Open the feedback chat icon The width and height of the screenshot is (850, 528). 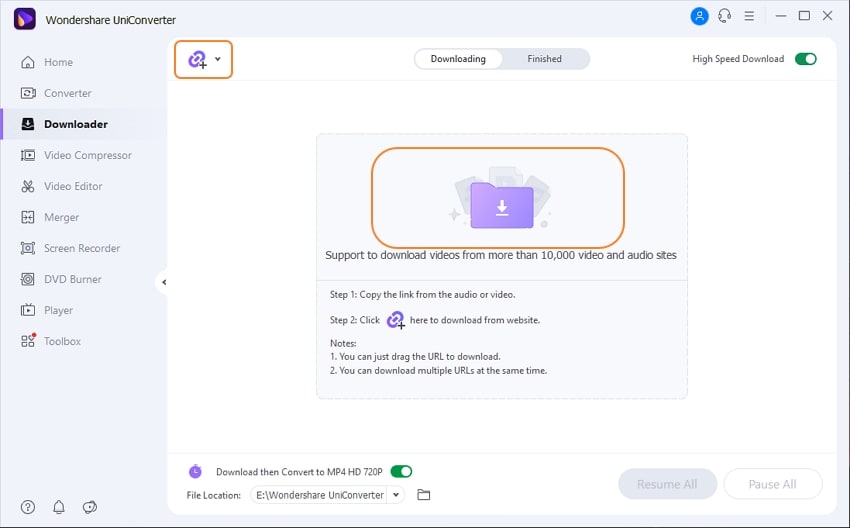pos(90,507)
